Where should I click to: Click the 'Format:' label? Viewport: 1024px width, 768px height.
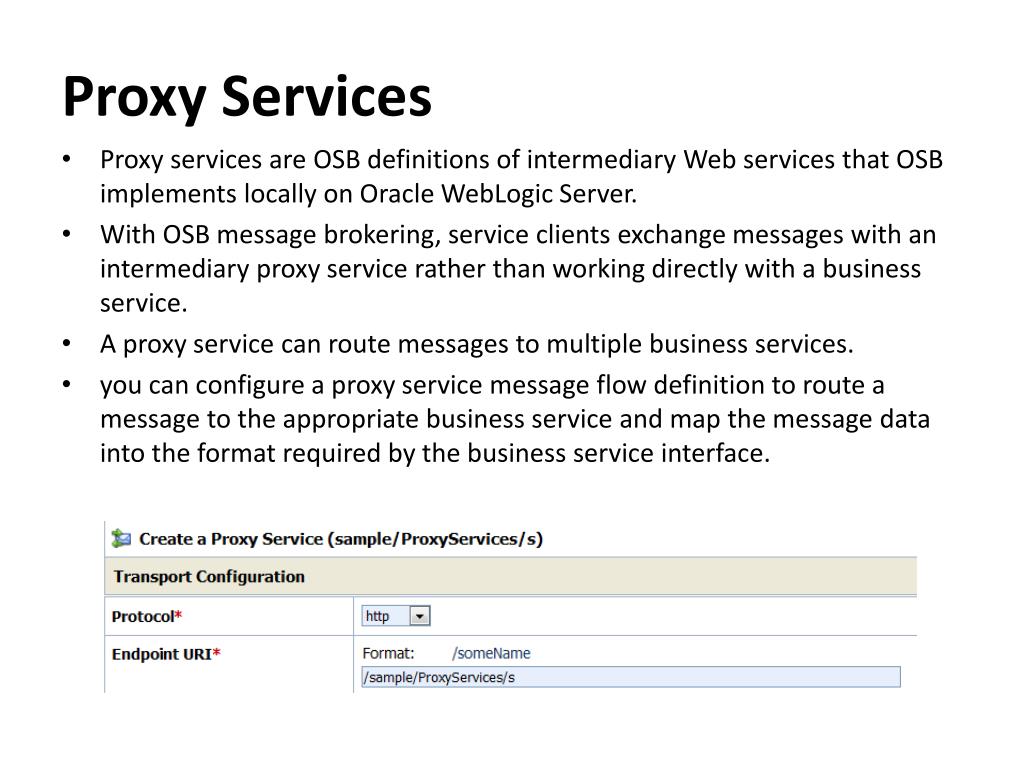tap(389, 654)
